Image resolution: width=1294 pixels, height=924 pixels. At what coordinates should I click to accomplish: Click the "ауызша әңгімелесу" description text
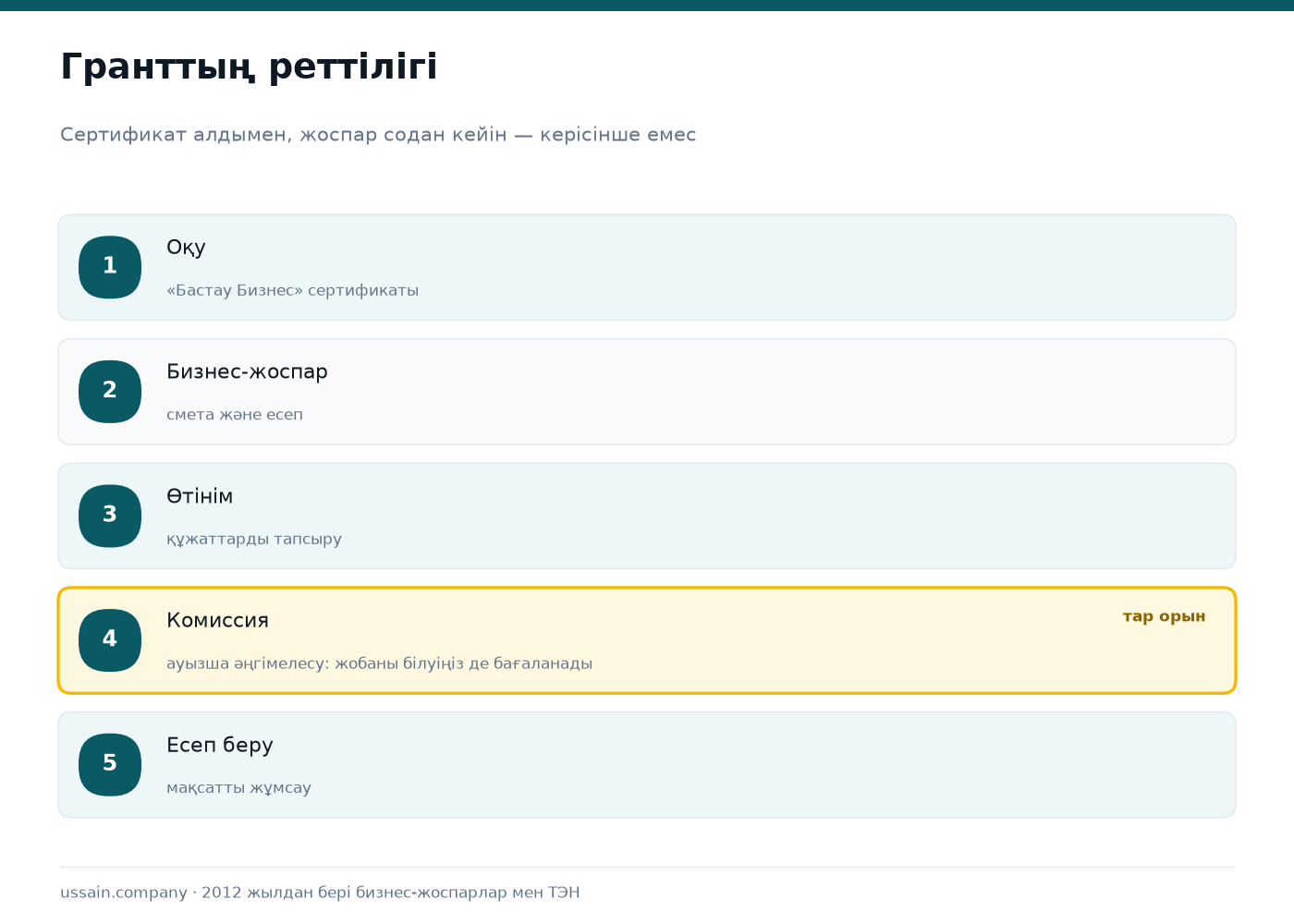[379, 663]
